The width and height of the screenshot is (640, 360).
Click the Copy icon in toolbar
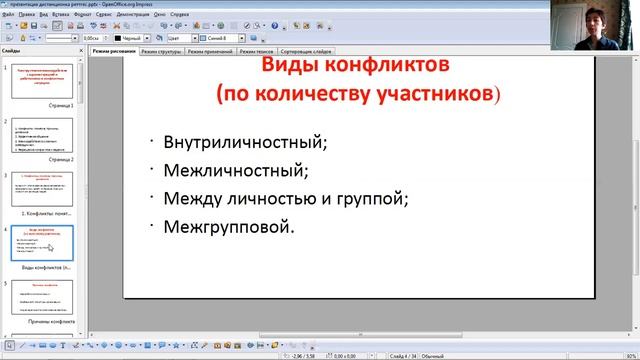coord(127,26)
